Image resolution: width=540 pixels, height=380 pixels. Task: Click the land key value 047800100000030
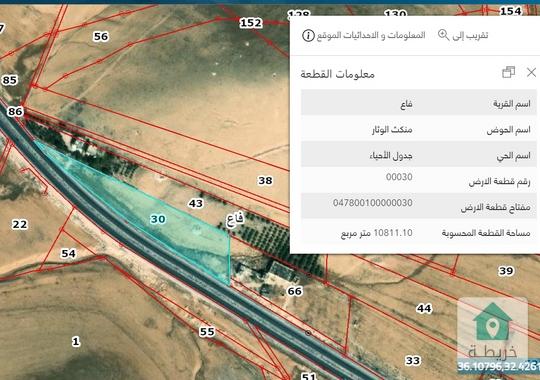(x=373, y=203)
